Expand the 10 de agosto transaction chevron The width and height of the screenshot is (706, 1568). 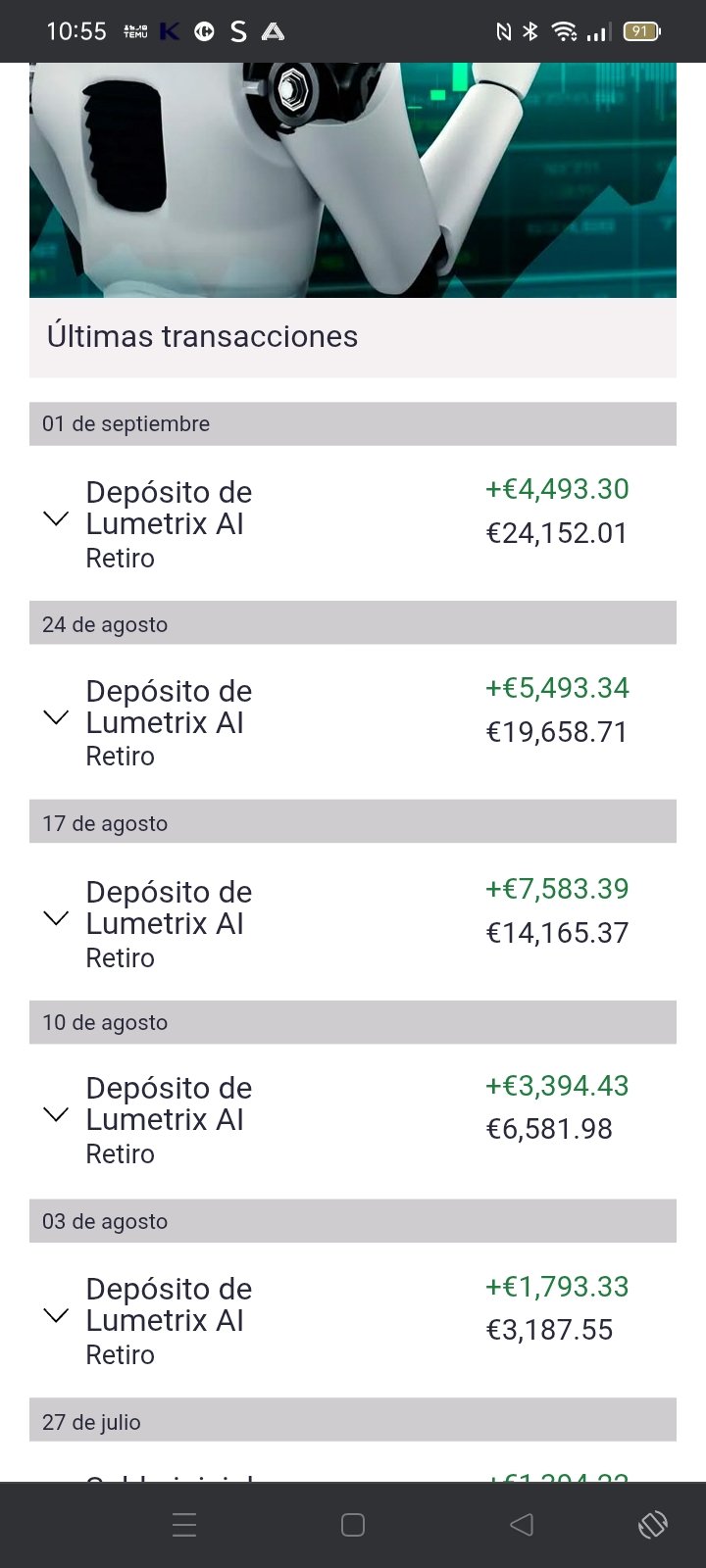57,1115
